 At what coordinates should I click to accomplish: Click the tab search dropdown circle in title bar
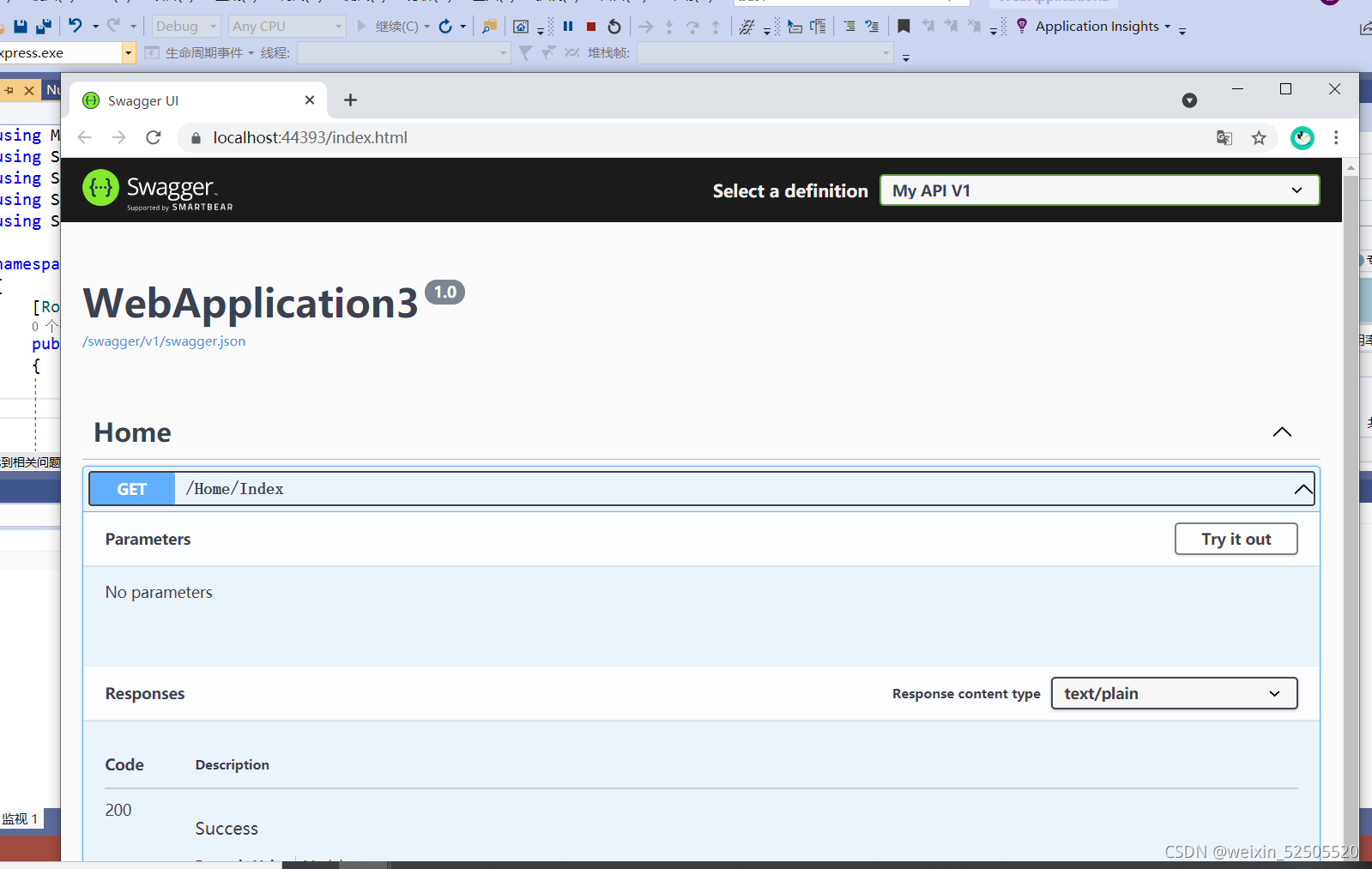coord(1189,100)
